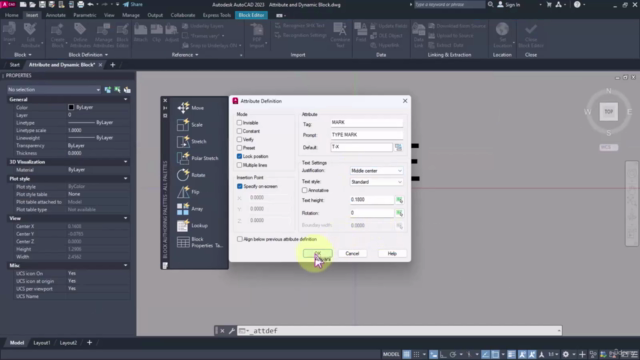
Task: Open Block Properties Table action
Action: [200, 242]
